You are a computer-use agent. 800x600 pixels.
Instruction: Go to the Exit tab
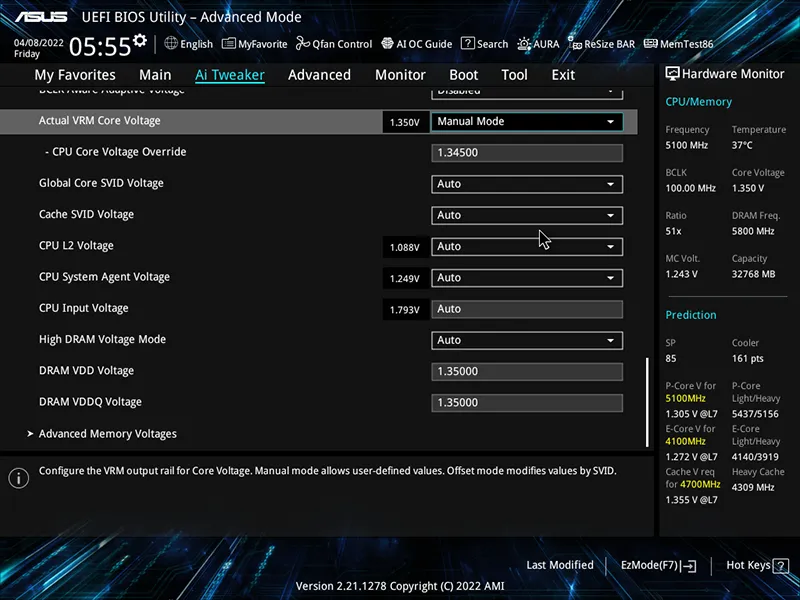pos(563,75)
